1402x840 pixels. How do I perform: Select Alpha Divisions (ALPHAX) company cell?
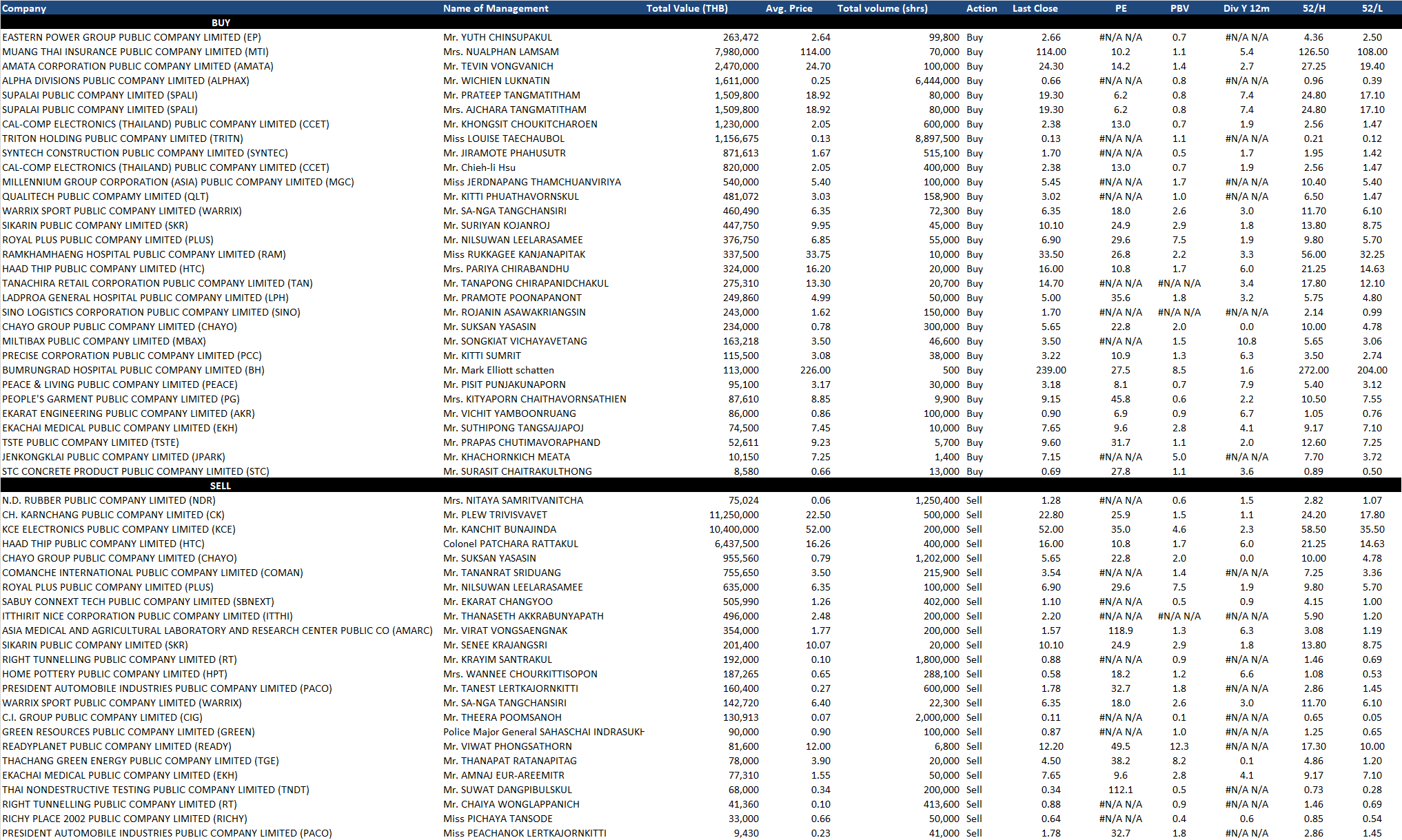click(125, 81)
